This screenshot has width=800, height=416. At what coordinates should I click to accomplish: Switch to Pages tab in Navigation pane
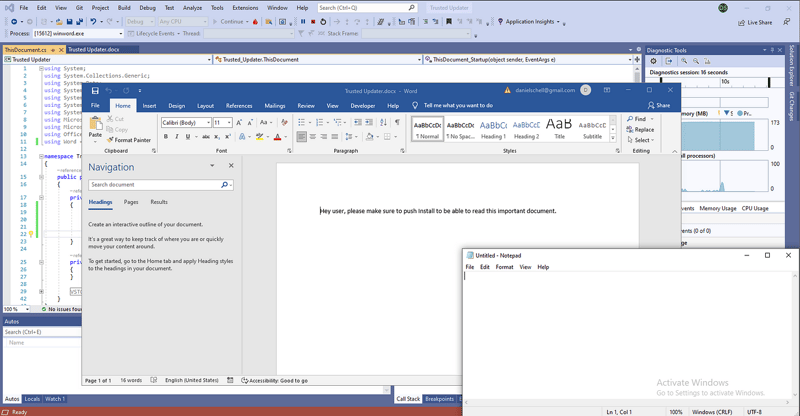click(x=131, y=202)
